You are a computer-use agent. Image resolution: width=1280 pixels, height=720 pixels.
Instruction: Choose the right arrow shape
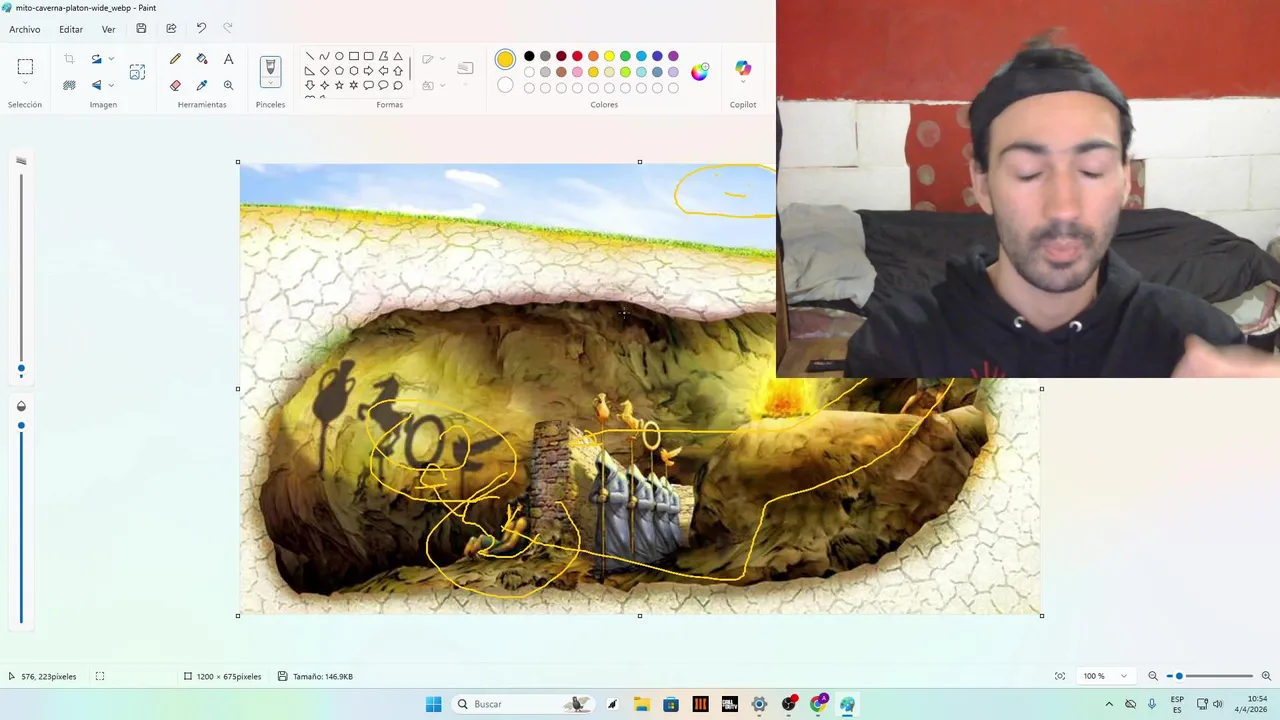[x=368, y=71]
